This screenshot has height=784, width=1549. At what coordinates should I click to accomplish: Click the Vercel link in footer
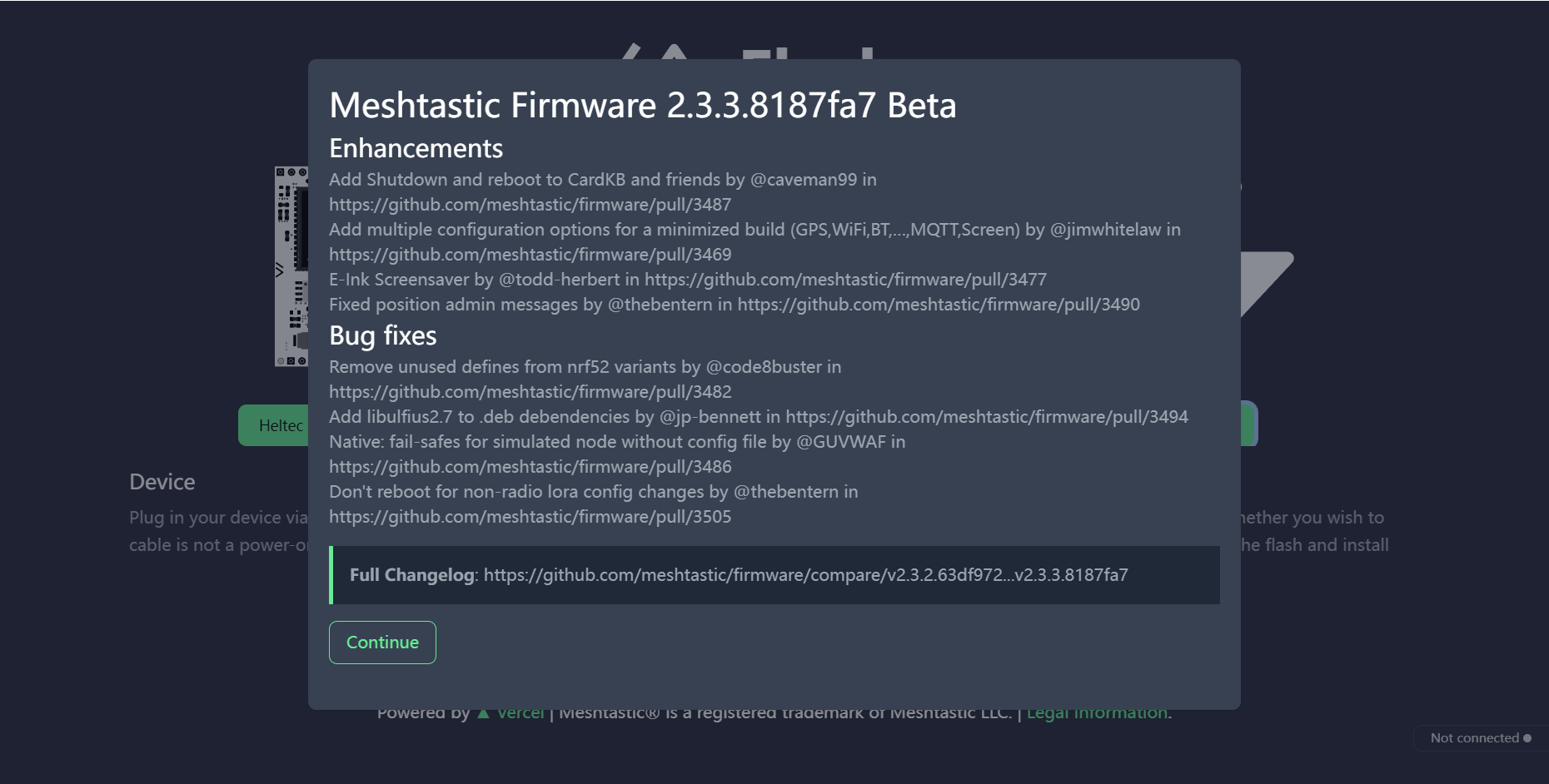[520, 714]
